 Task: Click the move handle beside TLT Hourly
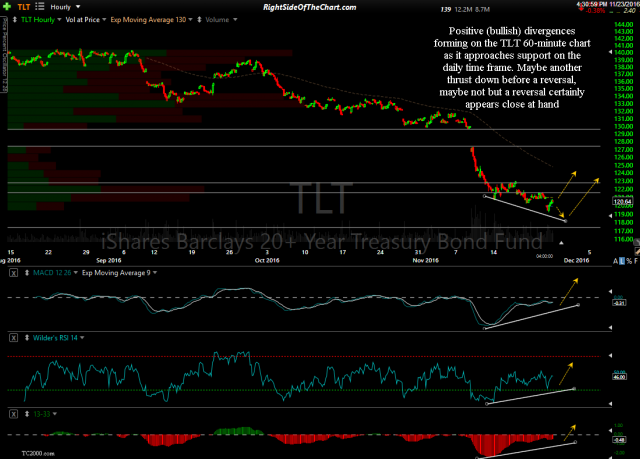coord(15,20)
